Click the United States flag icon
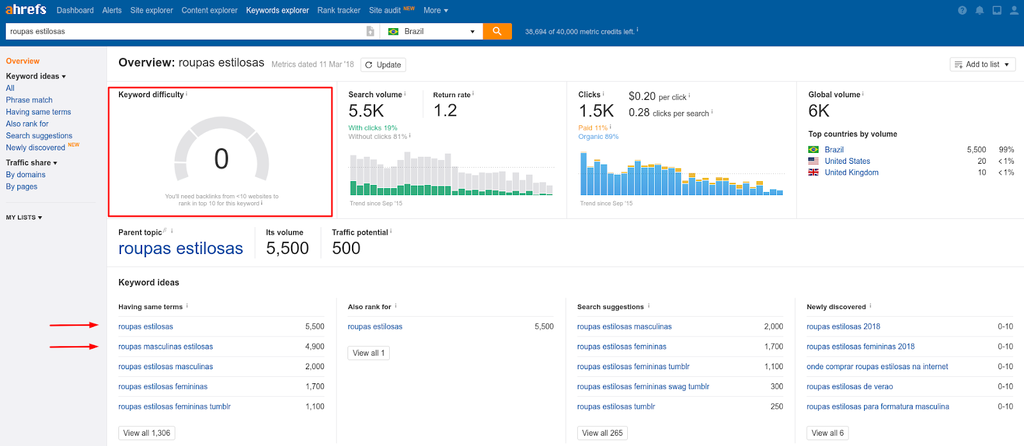1024x446 pixels. (x=814, y=161)
